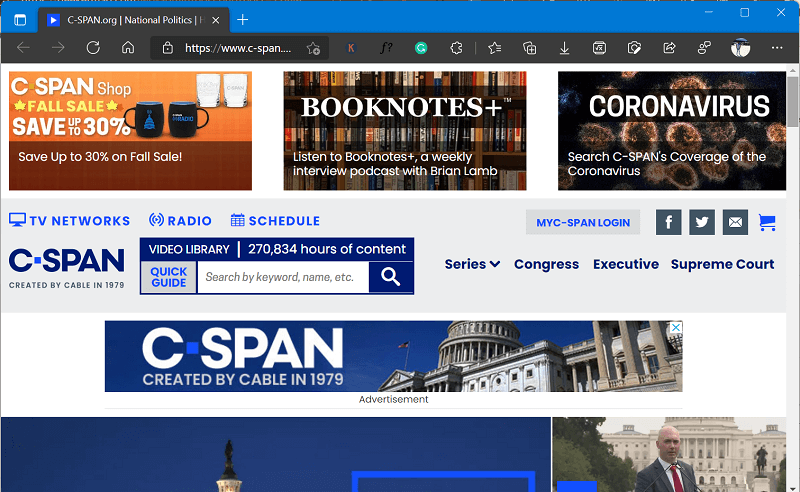Screen dimensions: 800x492
Task: Click the browser forward arrow
Action: (58, 48)
